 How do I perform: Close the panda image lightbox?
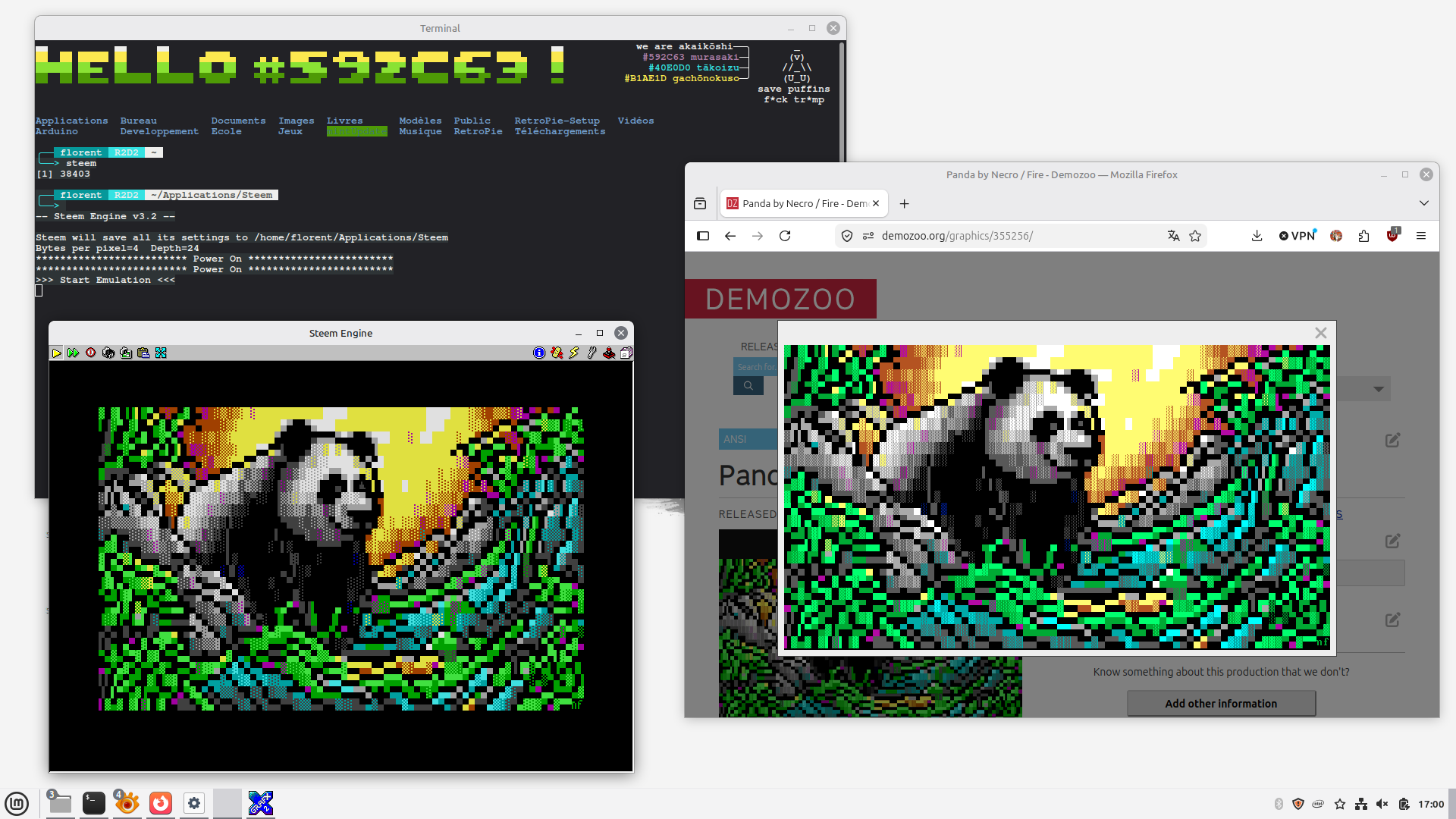pos(1320,333)
